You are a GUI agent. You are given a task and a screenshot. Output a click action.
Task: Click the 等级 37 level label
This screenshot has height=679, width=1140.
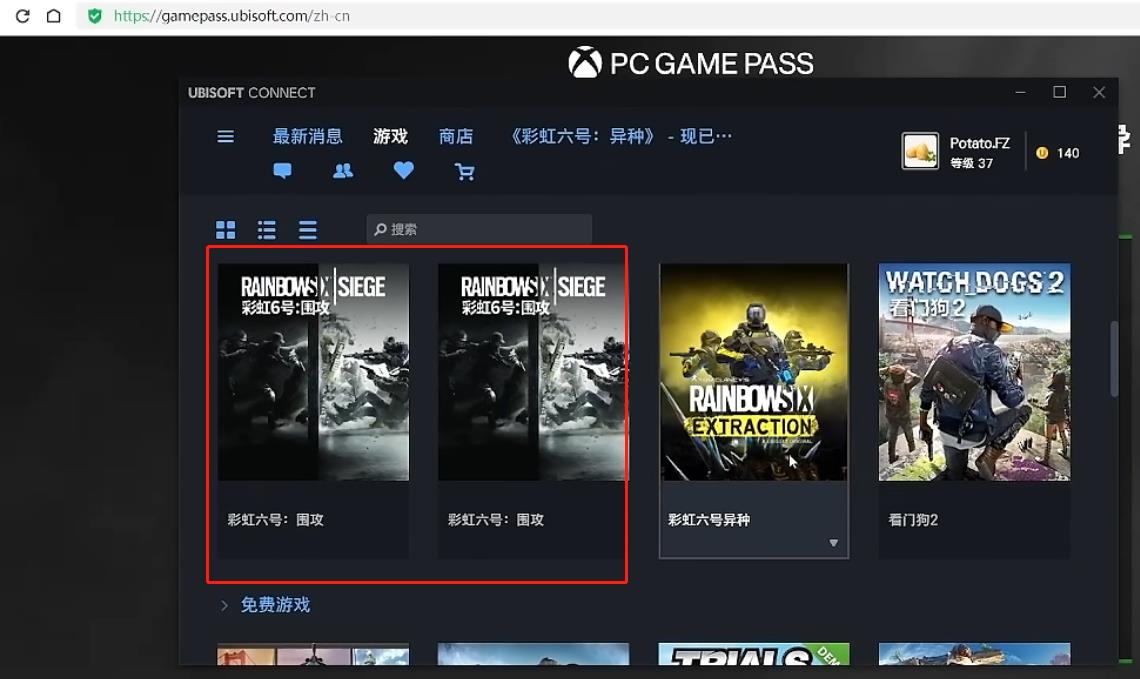point(971,163)
